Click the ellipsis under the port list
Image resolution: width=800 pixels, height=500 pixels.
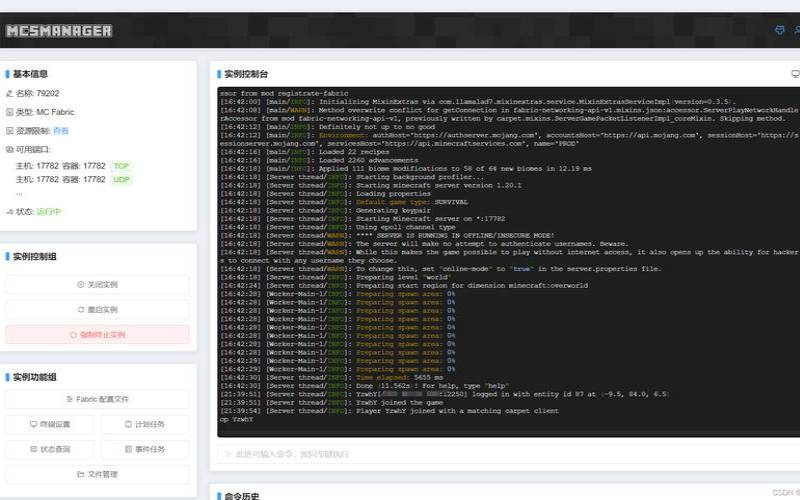click(x=19, y=192)
